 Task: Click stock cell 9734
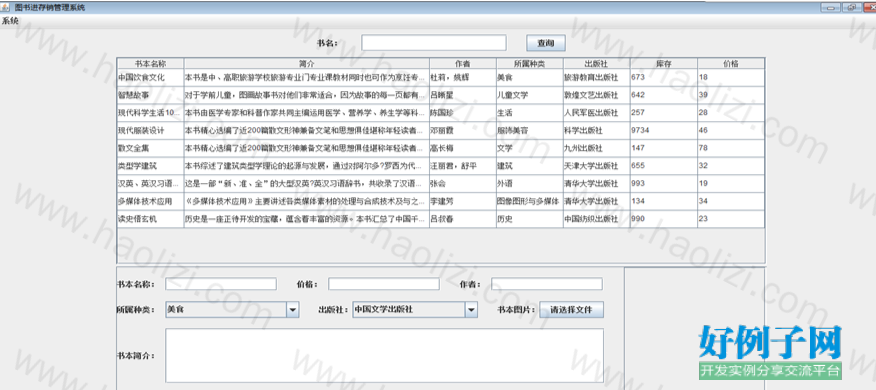point(664,131)
